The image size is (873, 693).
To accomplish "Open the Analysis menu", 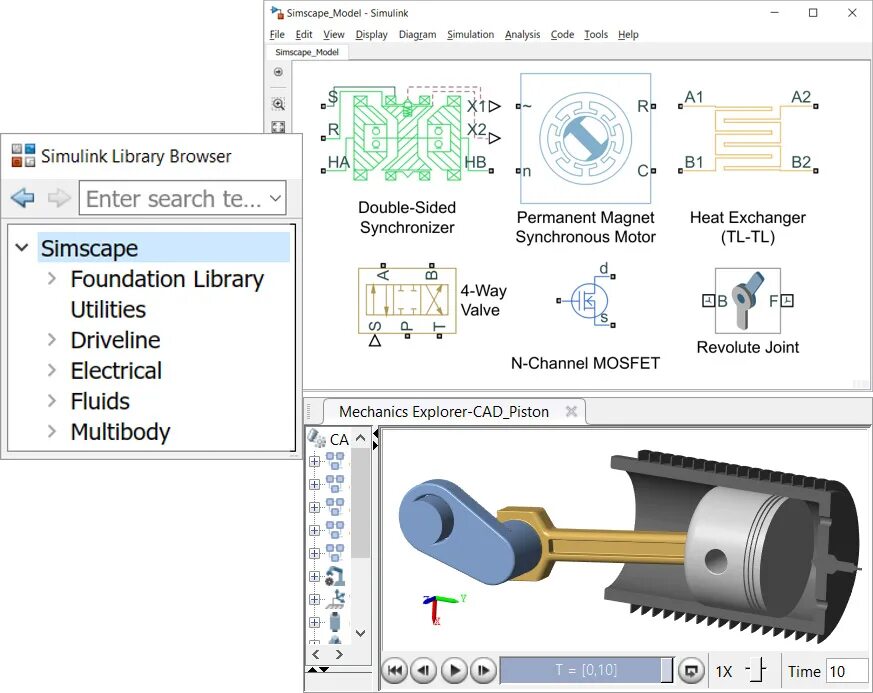I will 522,35.
